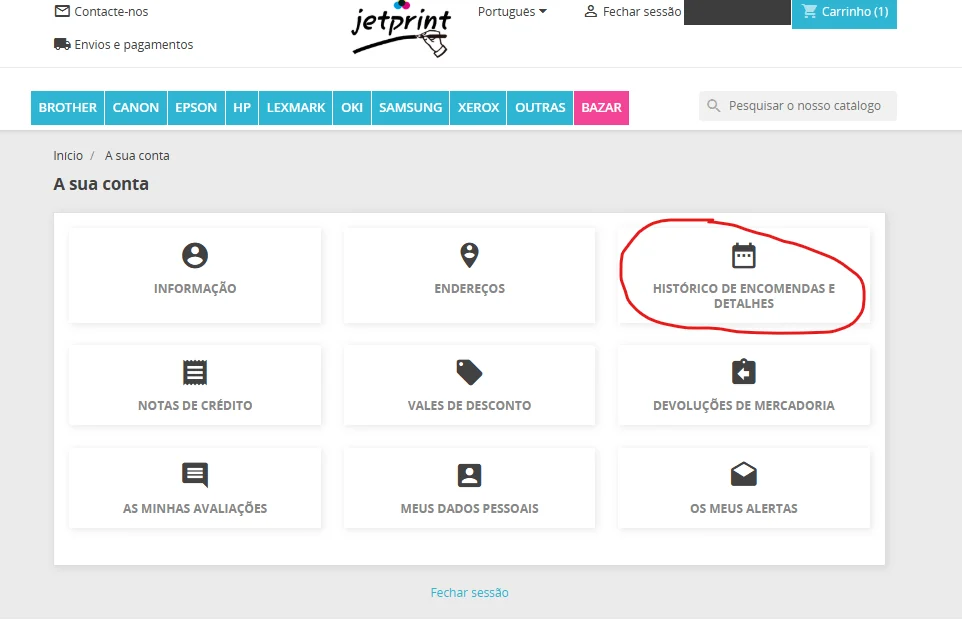Click the magnifier search icon
Viewport: 962px width, 641px height.
(x=714, y=106)
